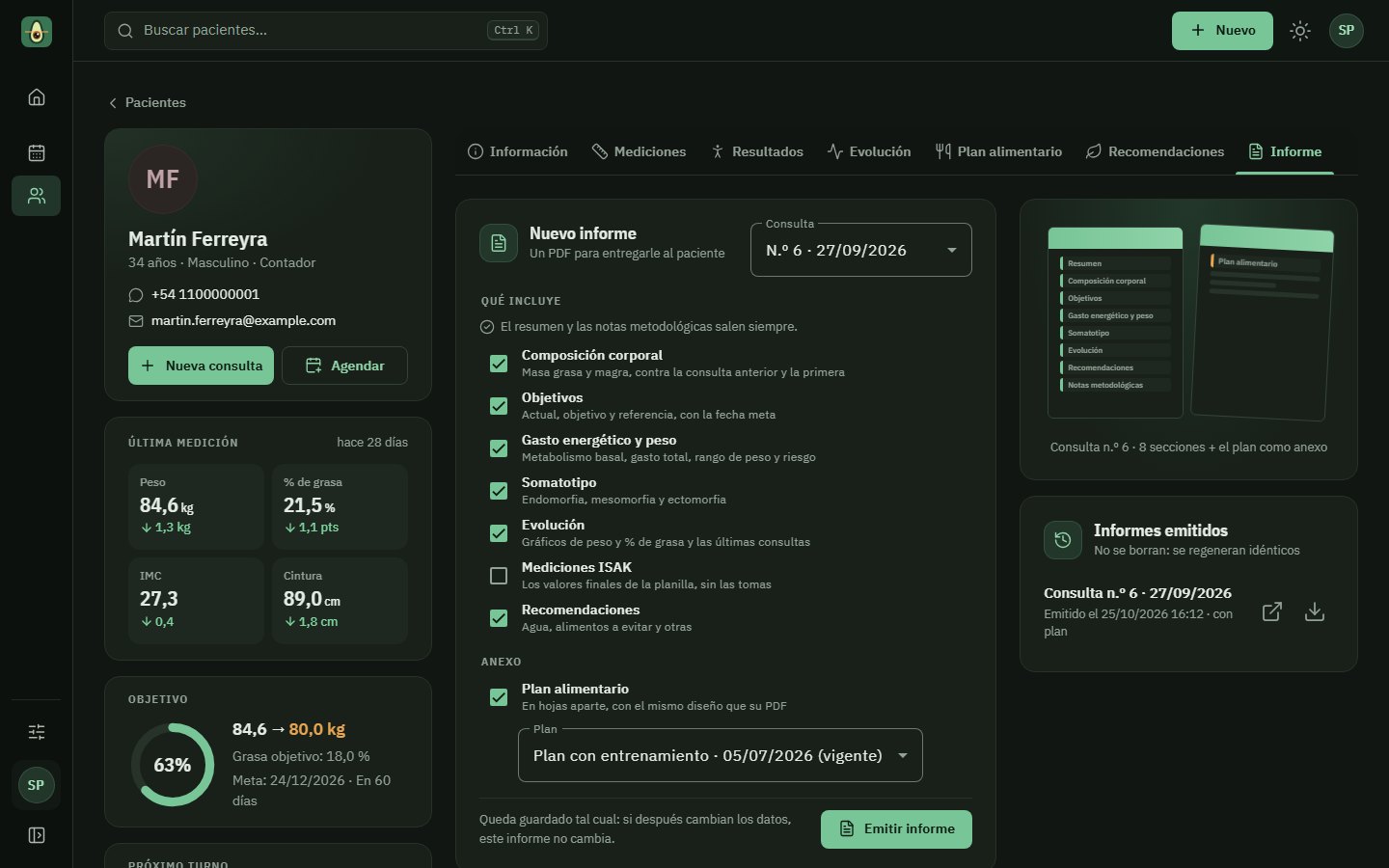The image size is (1389, 868).
Task: Click the Agendar button
Action: [344, 366]
